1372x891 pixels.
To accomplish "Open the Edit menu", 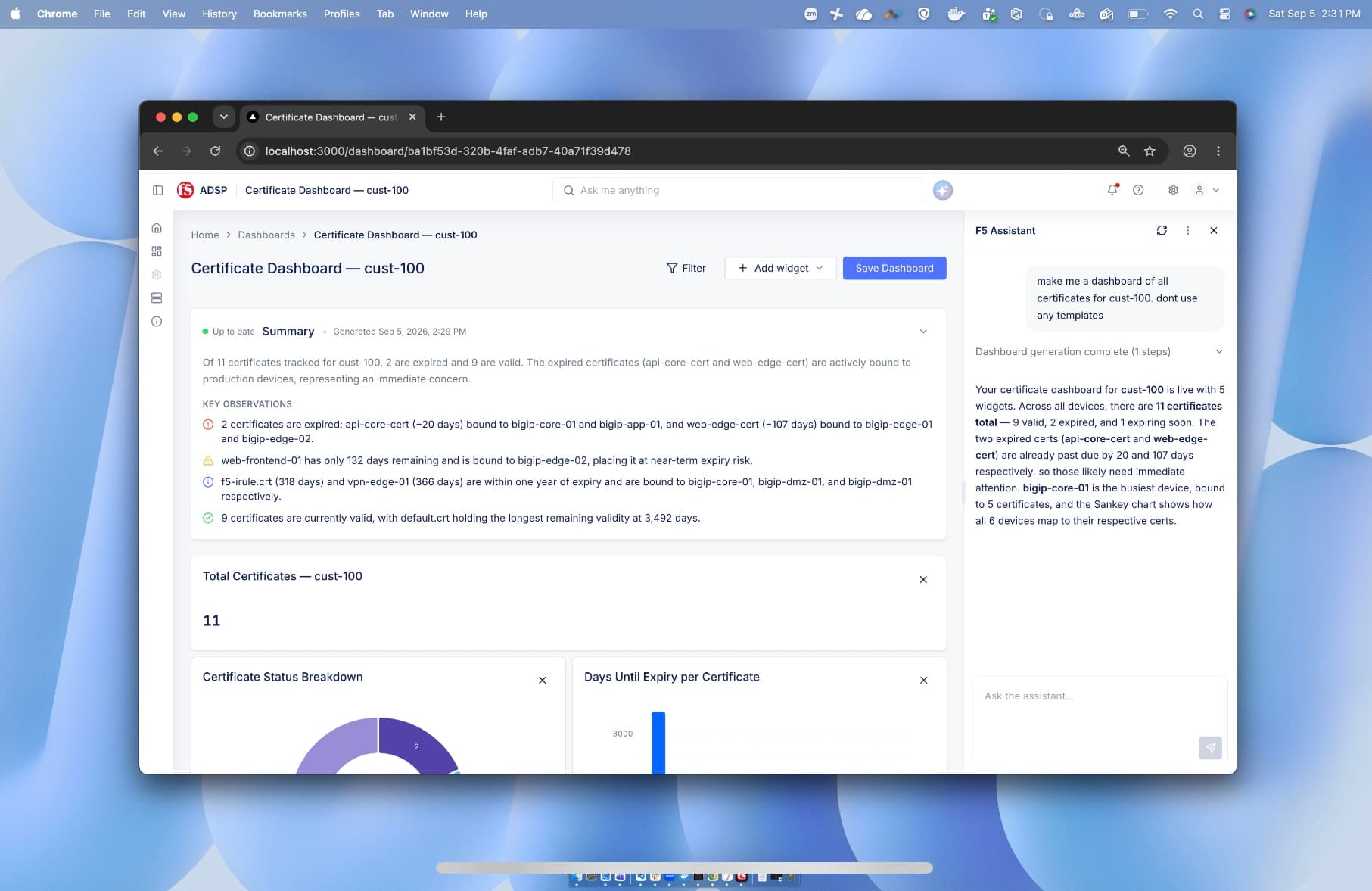I will click(x=136, y=14).
